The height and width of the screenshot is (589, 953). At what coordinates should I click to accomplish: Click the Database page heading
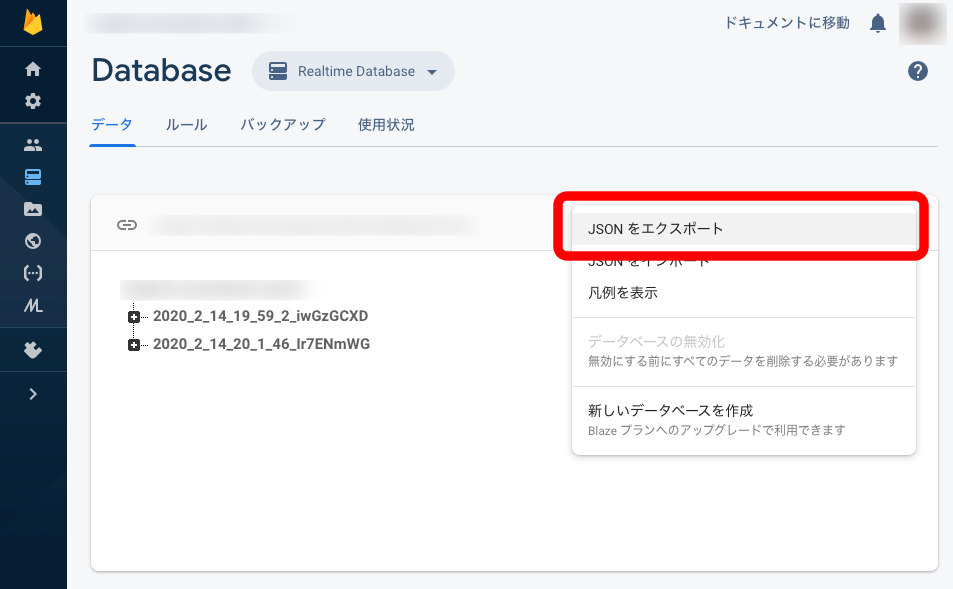[162, 71]
